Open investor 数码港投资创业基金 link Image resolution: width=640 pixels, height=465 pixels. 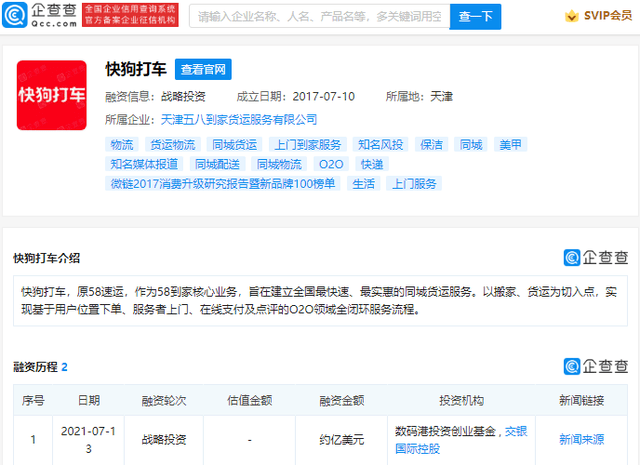tap(445, 431)
